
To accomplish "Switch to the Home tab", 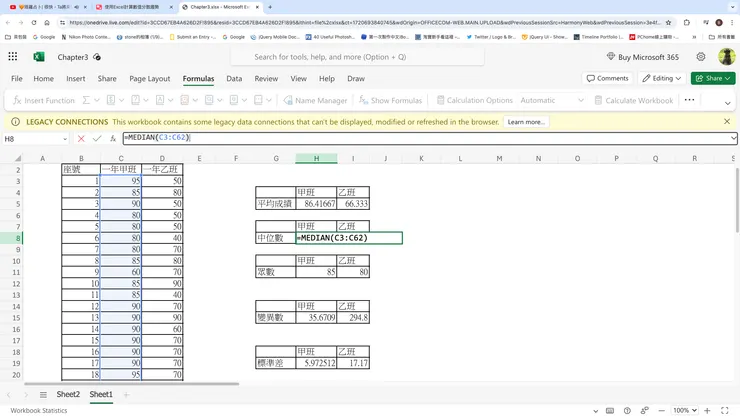I will click(x=43, y=78).
